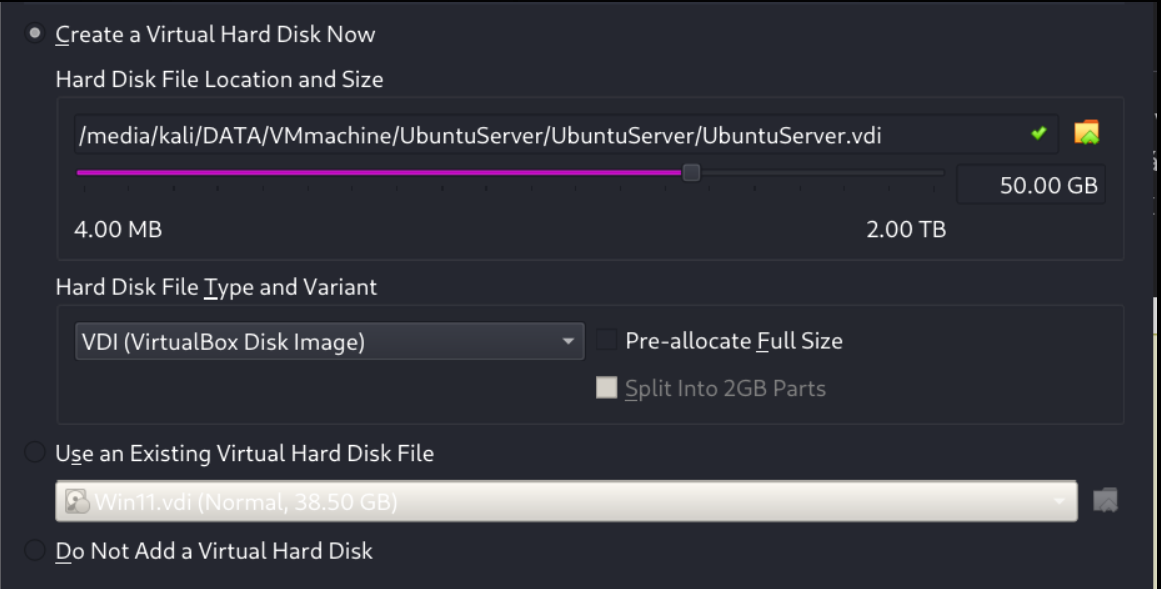
Task: Select Create a Virtual Hard Disk Now
Action: pyautogui.click(x=35, y=34)
